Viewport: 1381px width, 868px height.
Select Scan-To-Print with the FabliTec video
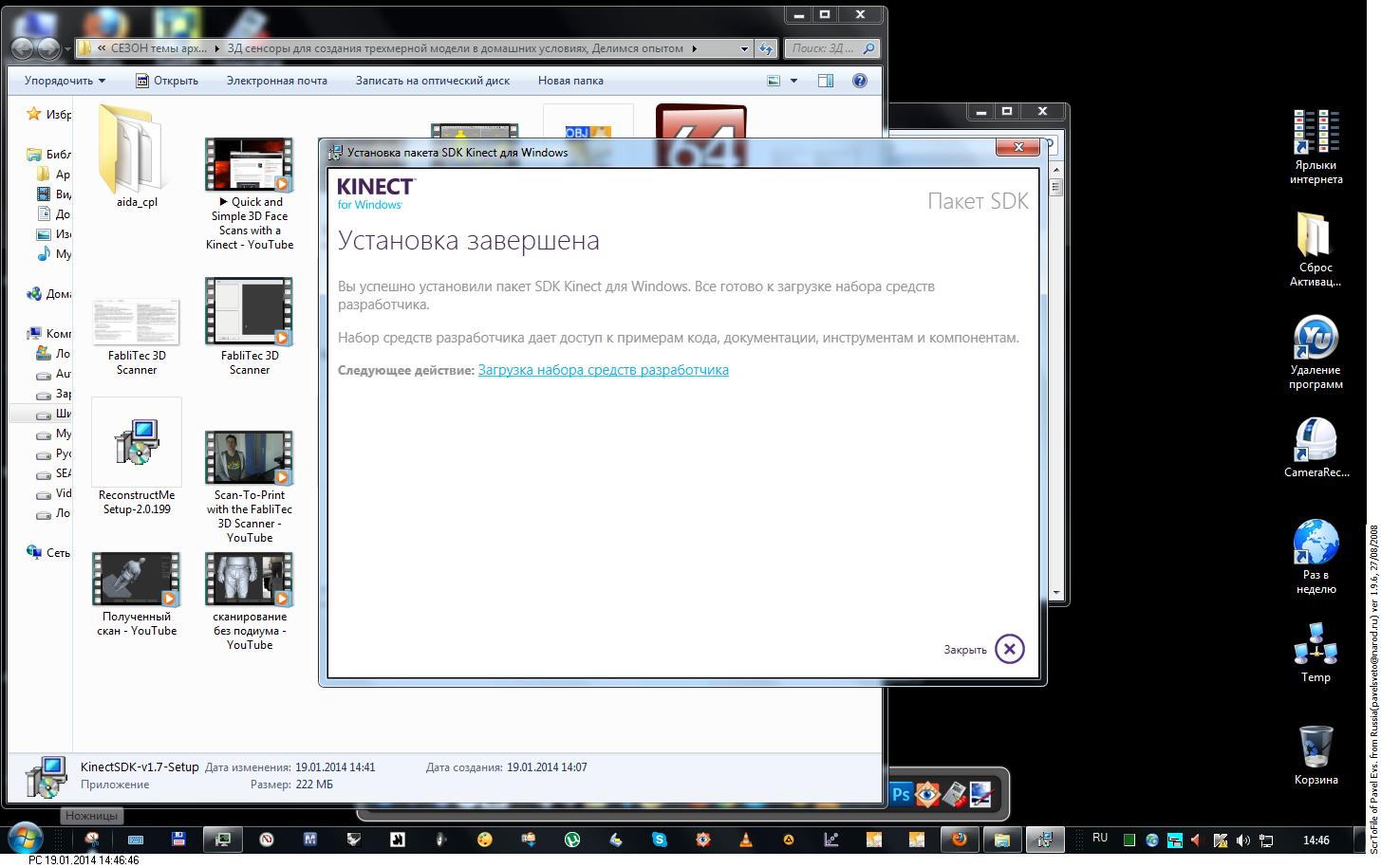250,488
